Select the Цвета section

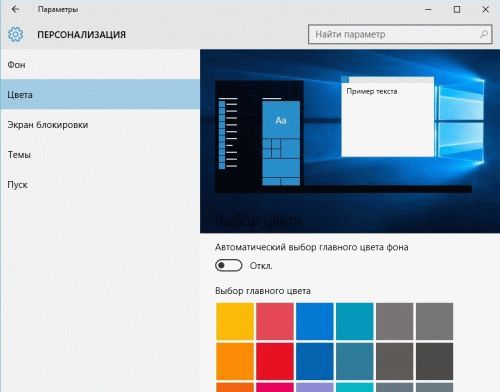click(100, 94)
